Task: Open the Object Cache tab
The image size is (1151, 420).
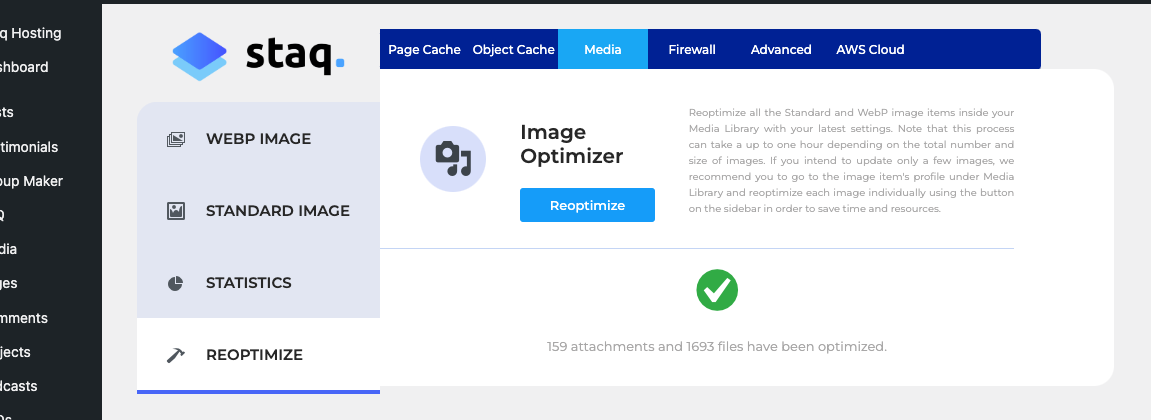Action: coord(513,49)
